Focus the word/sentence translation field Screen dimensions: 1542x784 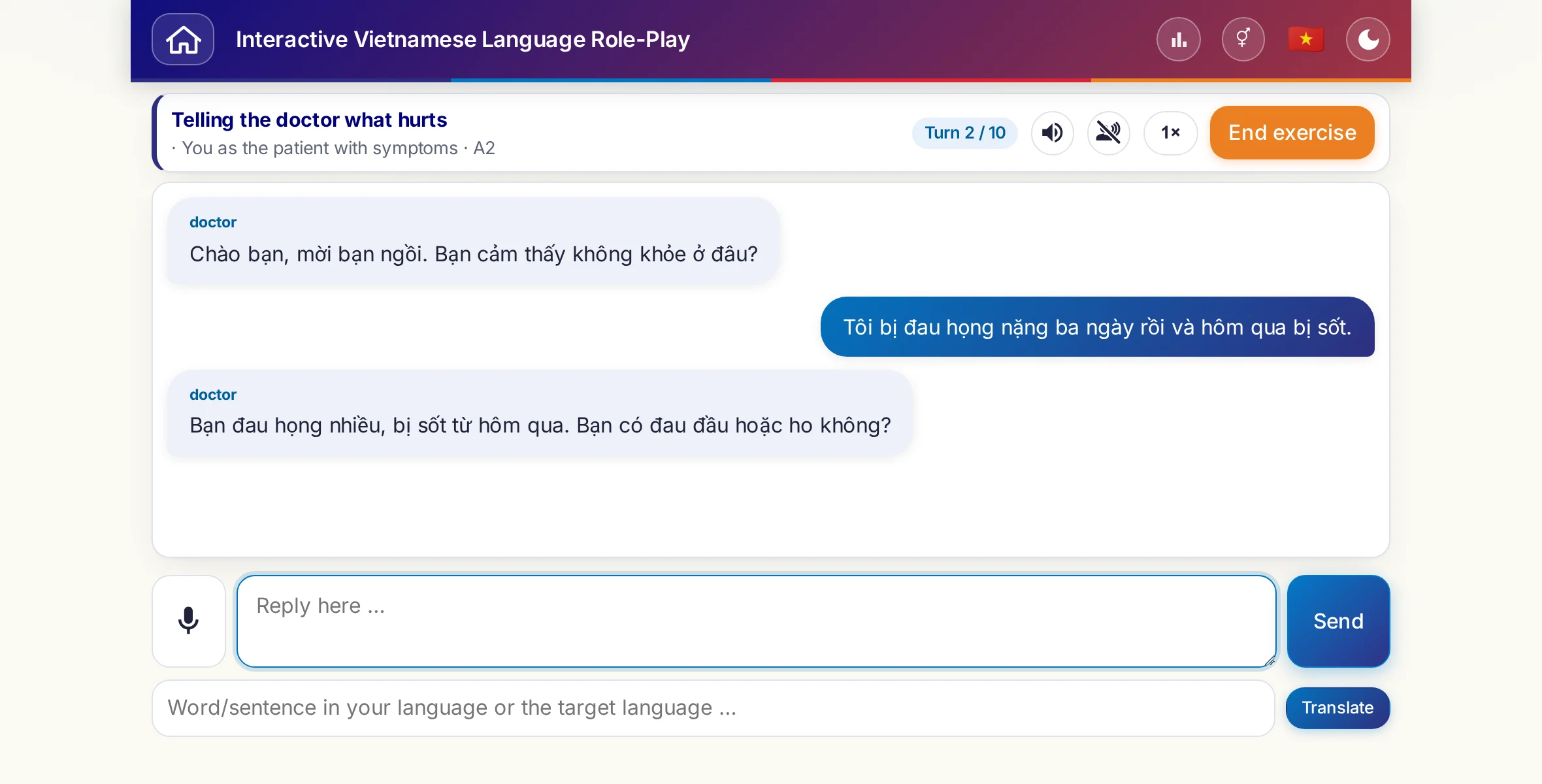[713, 708]
